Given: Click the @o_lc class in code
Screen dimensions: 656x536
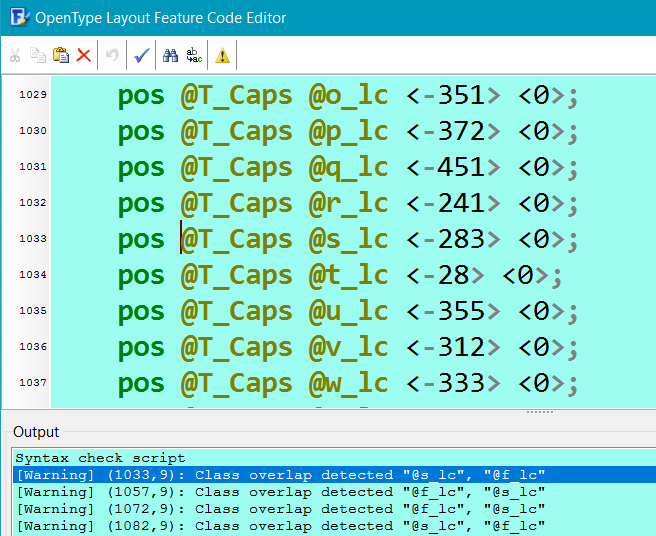Looking at the screenshot, I should (348, 96).
